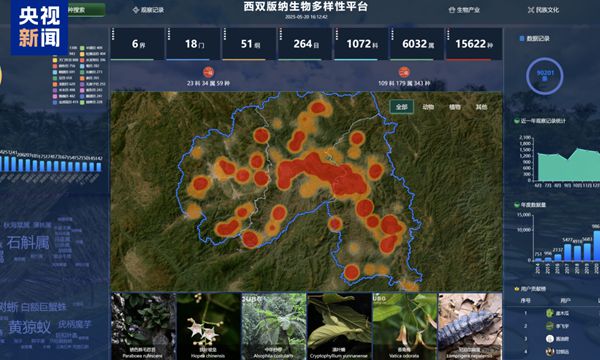
Task: Select the 全部 map filter
Action: tap(401, 107)
